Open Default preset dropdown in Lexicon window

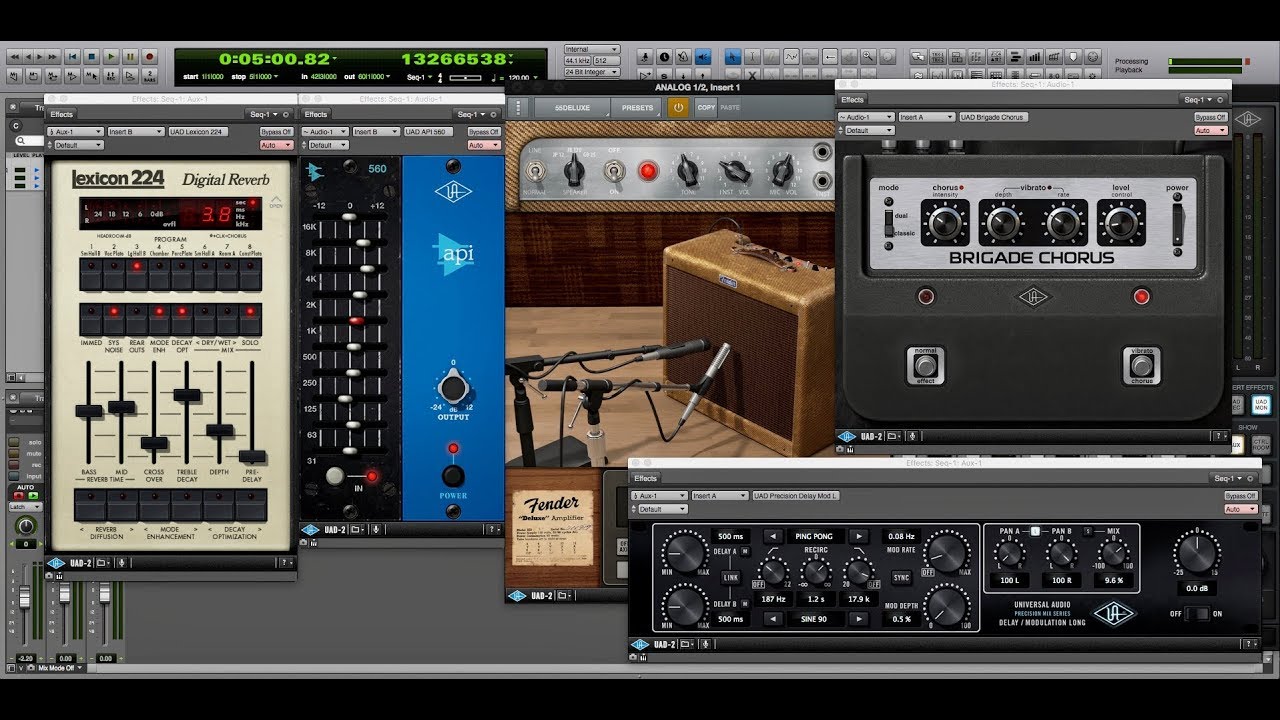click(79, 146)
